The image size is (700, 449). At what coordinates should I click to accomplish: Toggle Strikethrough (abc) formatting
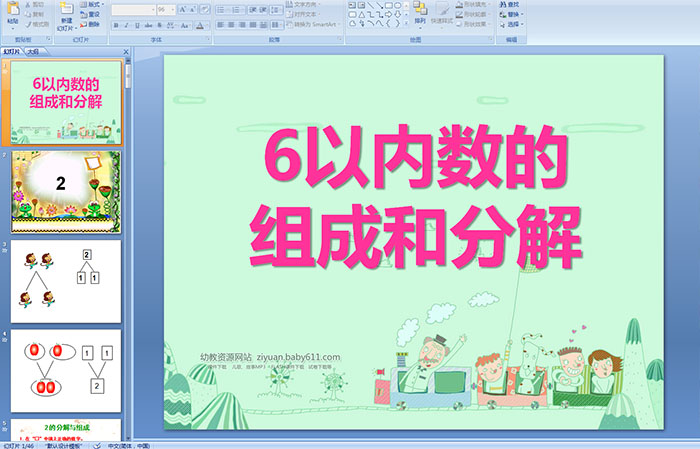pos(148,25)
